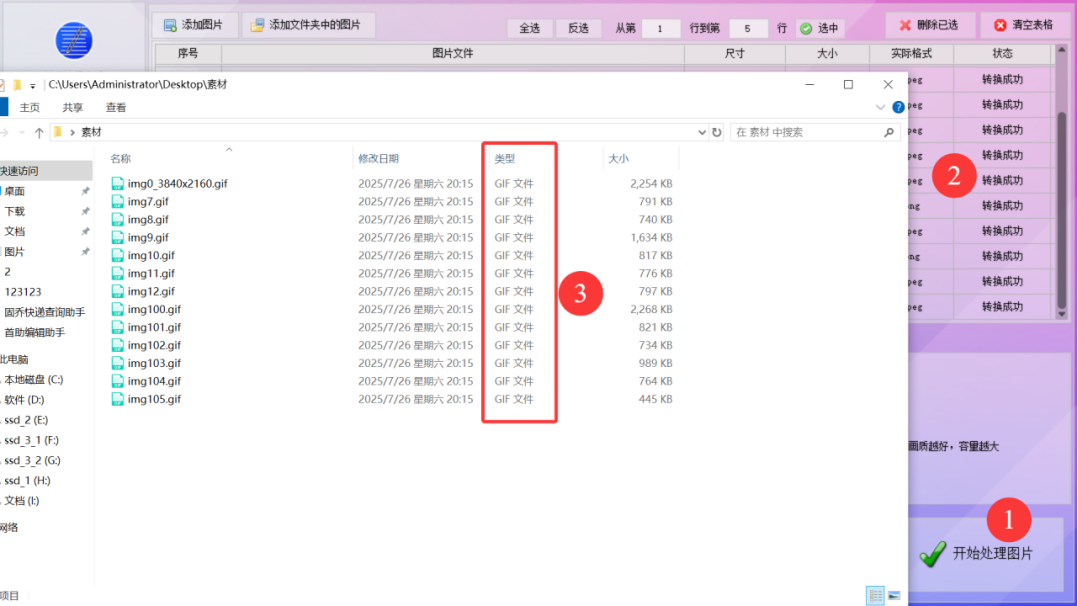
Task: Click the 反选 invert selection button
Action: point(578,28)
